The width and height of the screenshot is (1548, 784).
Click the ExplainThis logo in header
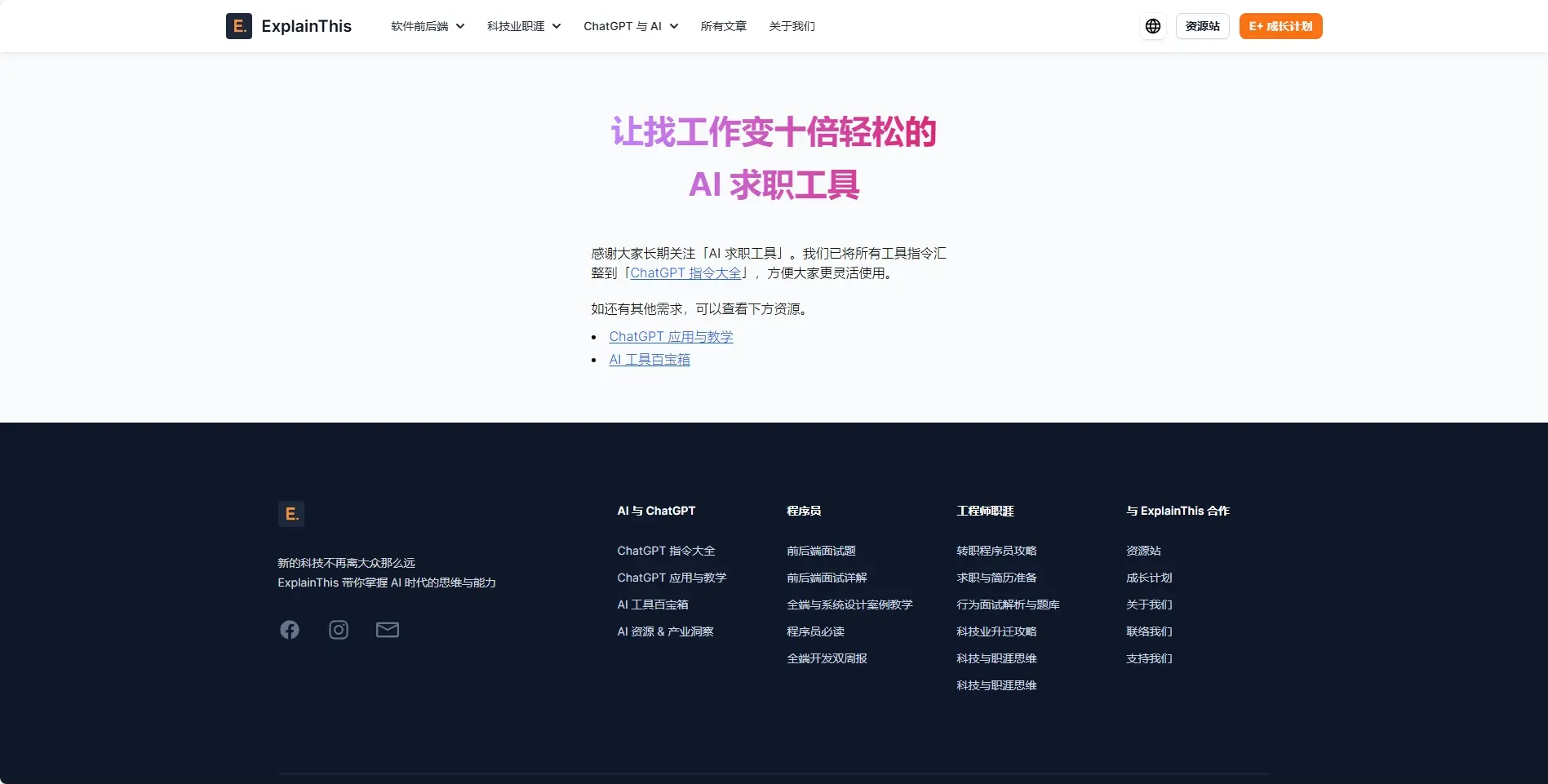click(x=289, y=26)
